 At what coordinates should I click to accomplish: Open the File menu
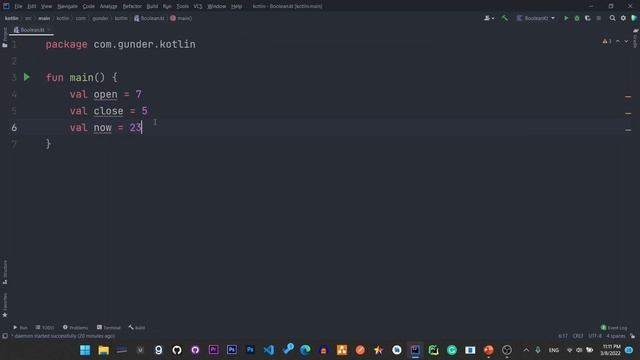(18, 6)
